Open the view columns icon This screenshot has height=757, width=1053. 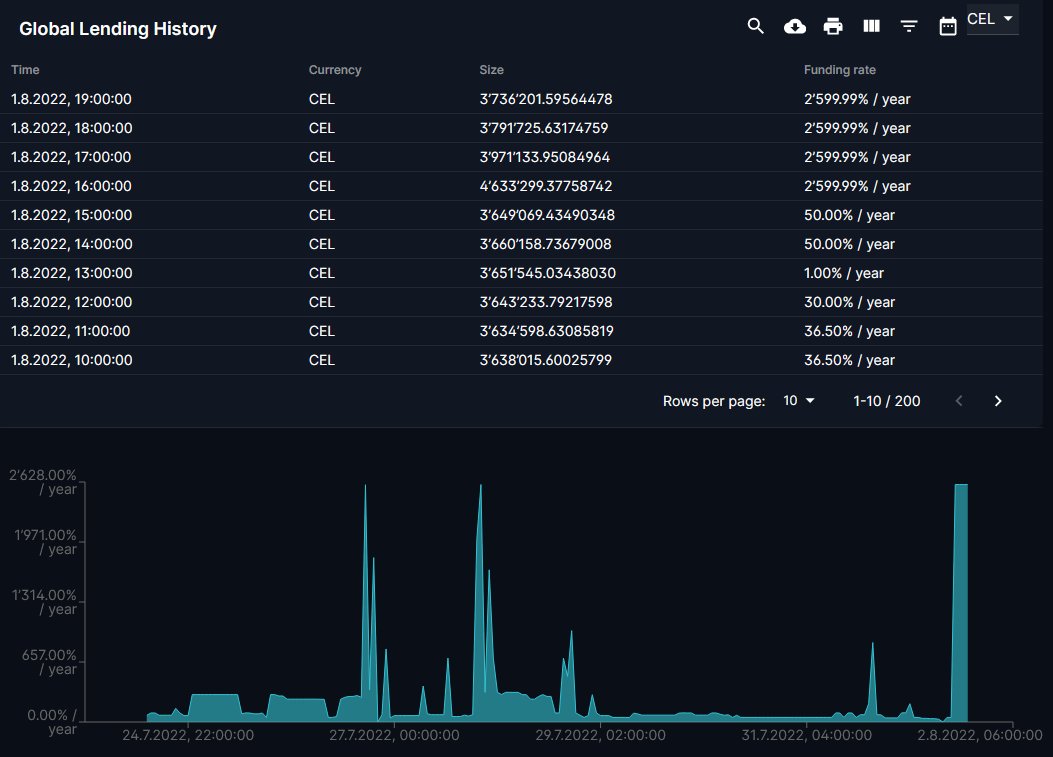point(871,26)
